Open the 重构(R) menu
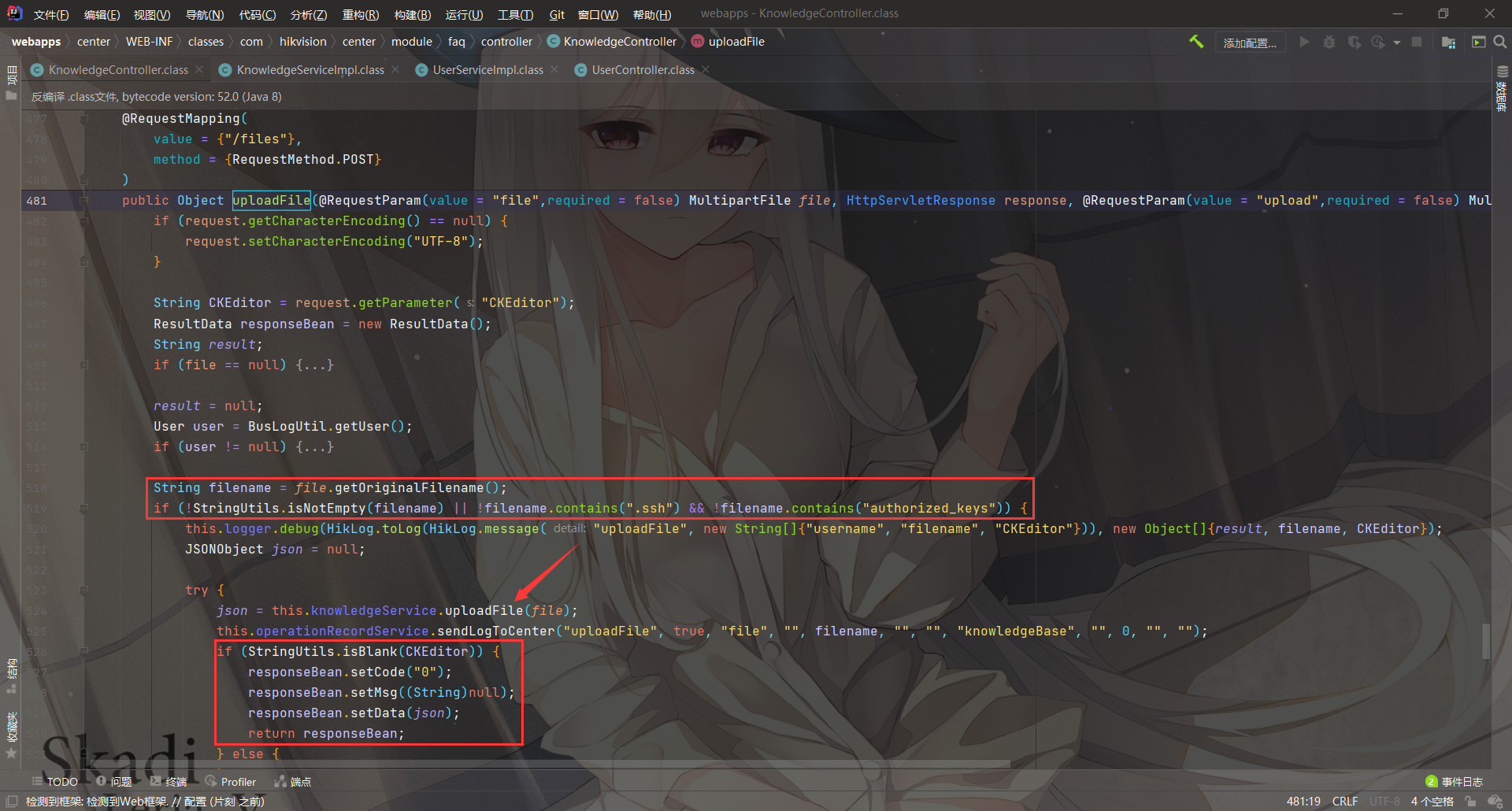Viewport: 1512px width, 811px height. click(x=361, y=15)
